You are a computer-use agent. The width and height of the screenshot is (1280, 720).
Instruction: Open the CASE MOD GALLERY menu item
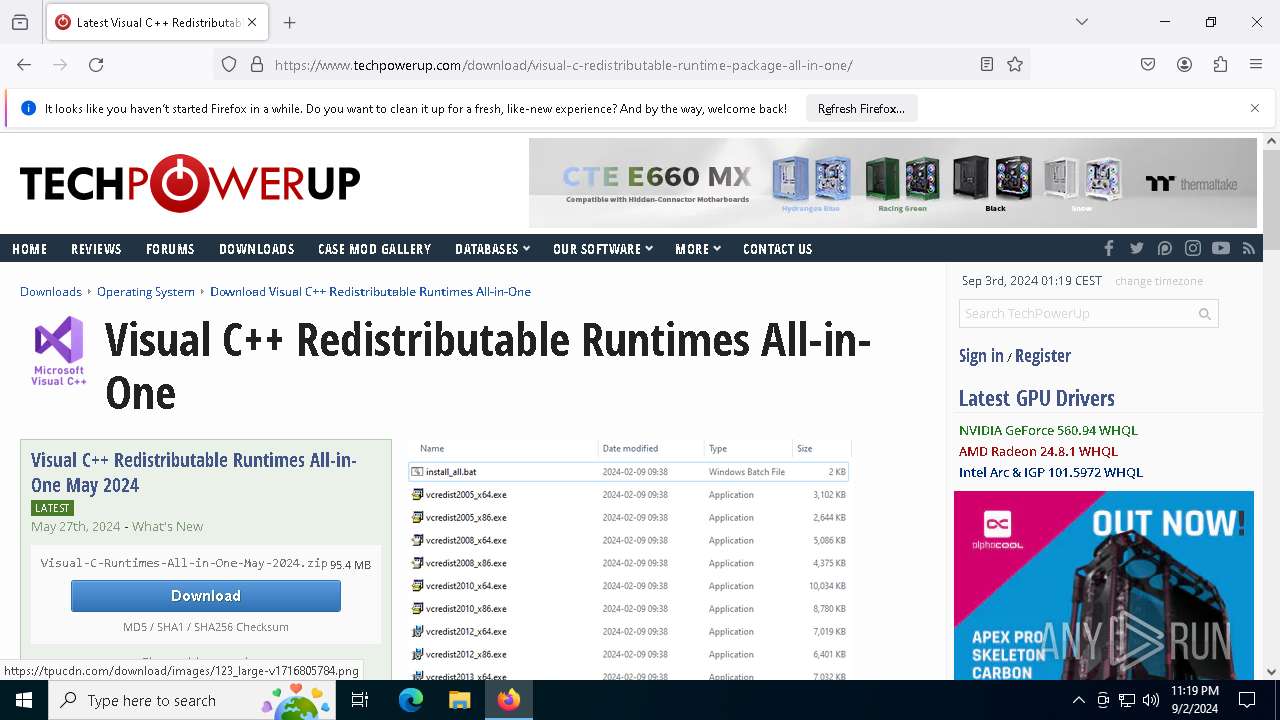[x=374, y=249]
